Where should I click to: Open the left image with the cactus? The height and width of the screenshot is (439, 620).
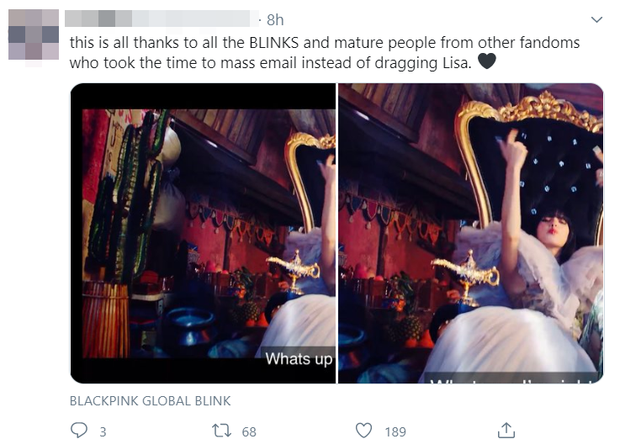203,233
